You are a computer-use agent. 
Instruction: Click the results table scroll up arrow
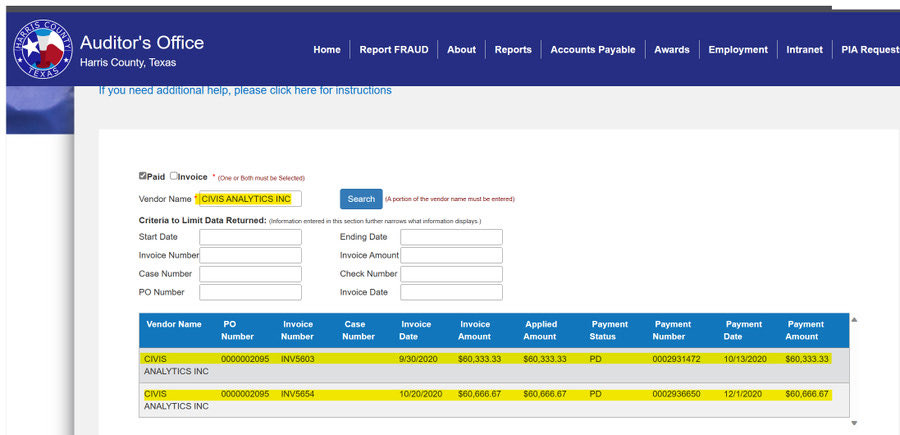(x=854, y=320)
